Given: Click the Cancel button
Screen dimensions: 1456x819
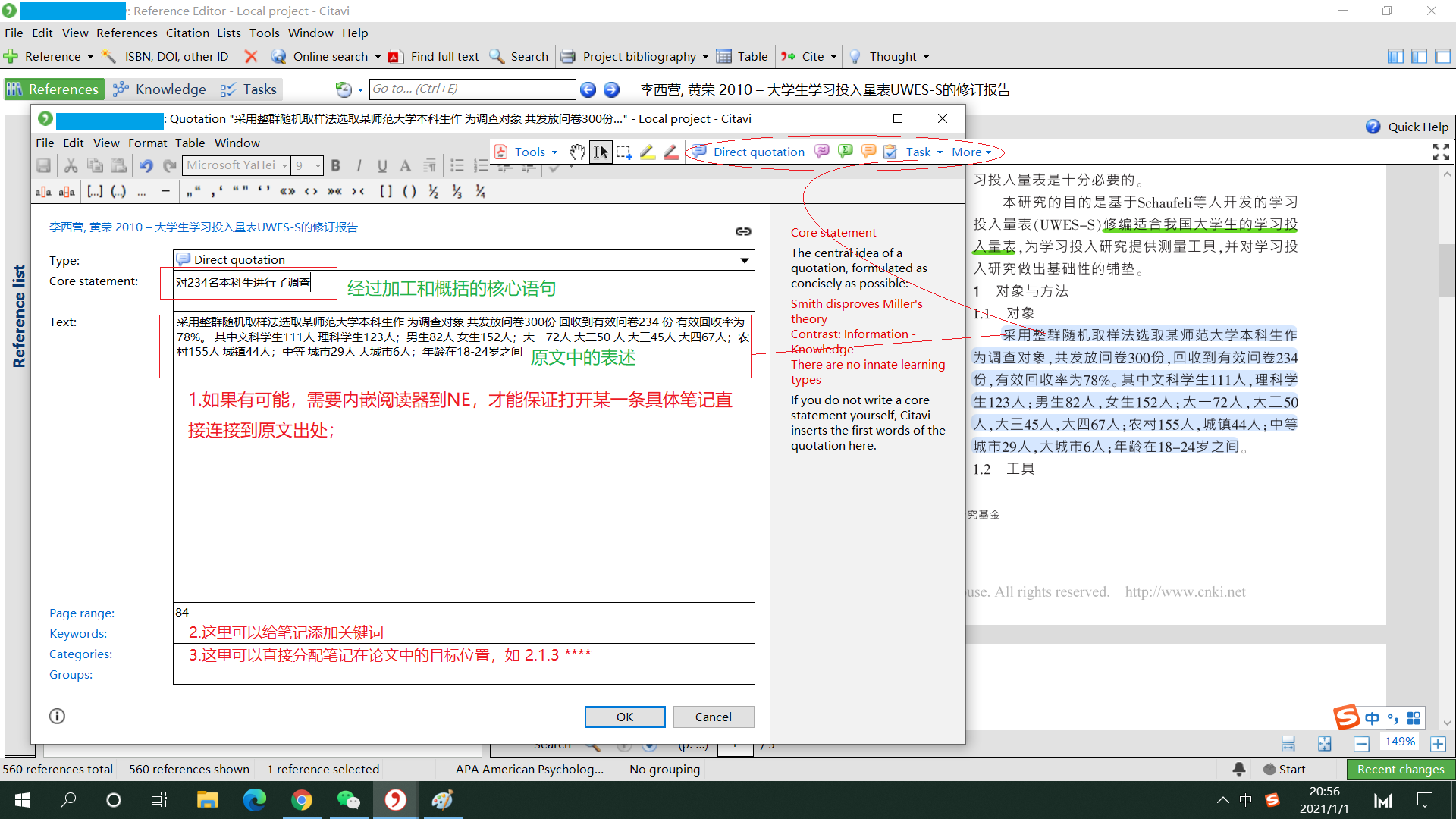Looking at the screenshot, I should pos(714,717).
